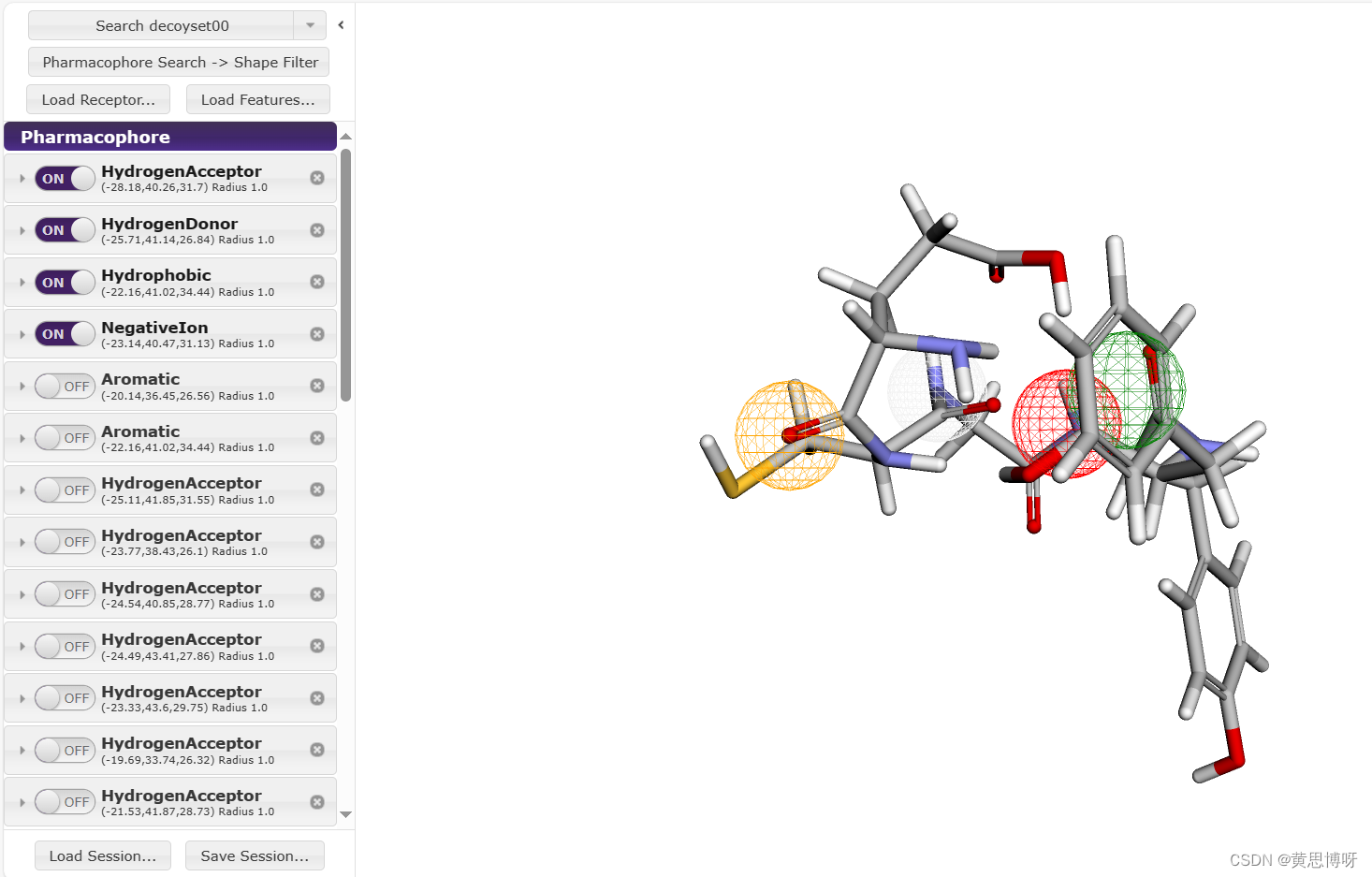The width and height of the screenshot is (1372, 877).
Task: Click Save Session button
Action: click(x=255, y=855)
